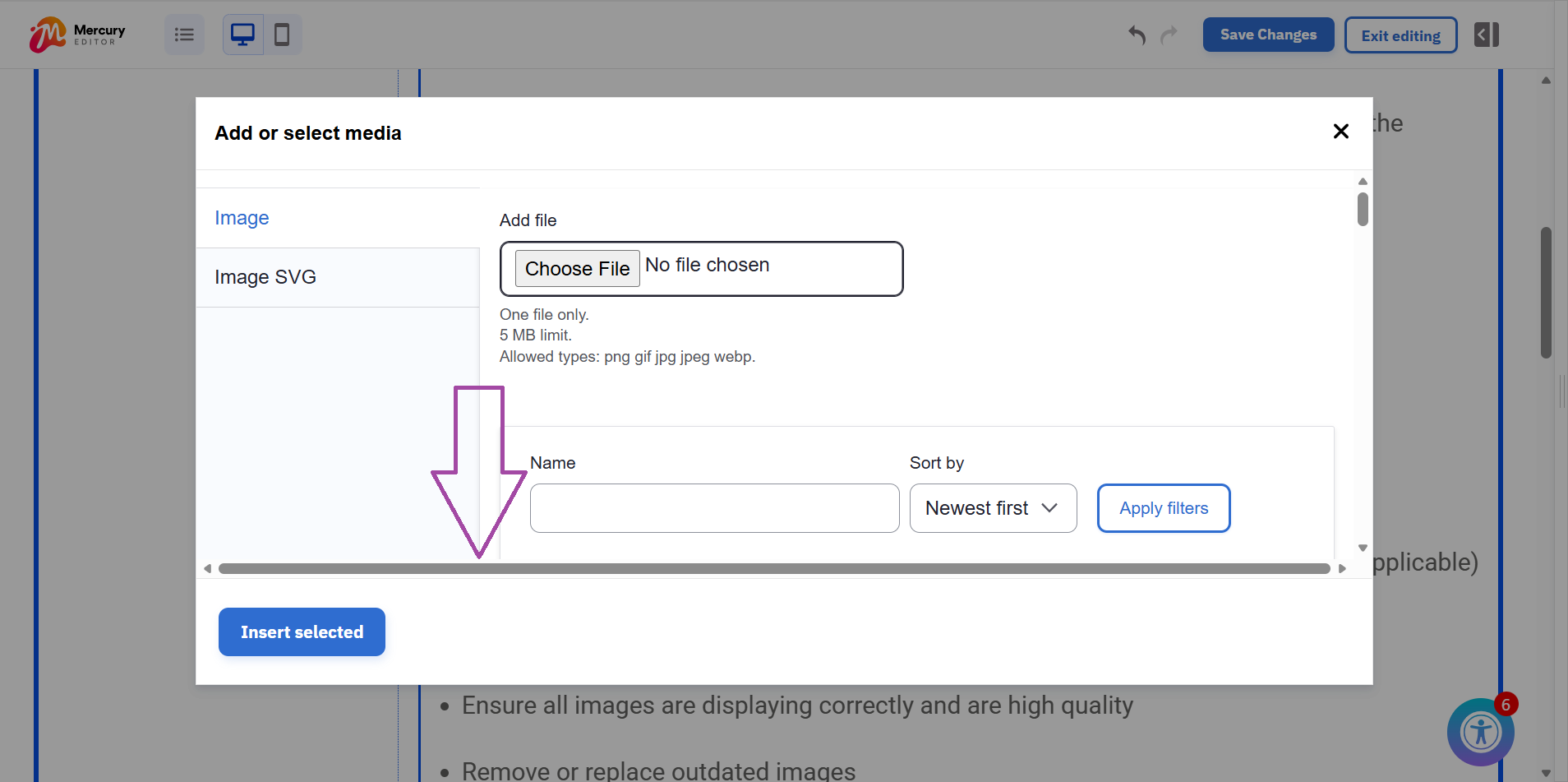Switch to the Image tab
The width and height of the screenshot is (1568, 782).
pyautogui.click(x=241, y=217)
